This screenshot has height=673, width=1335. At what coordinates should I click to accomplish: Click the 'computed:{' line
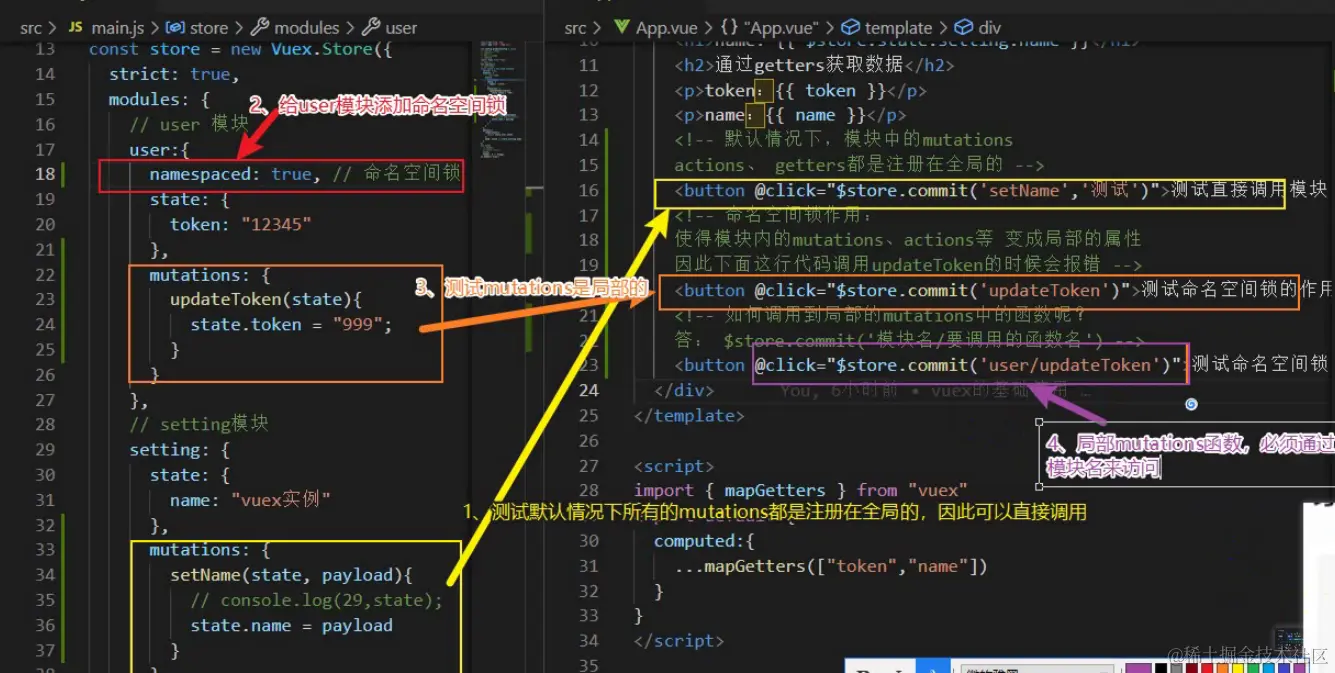click(704, 541)
